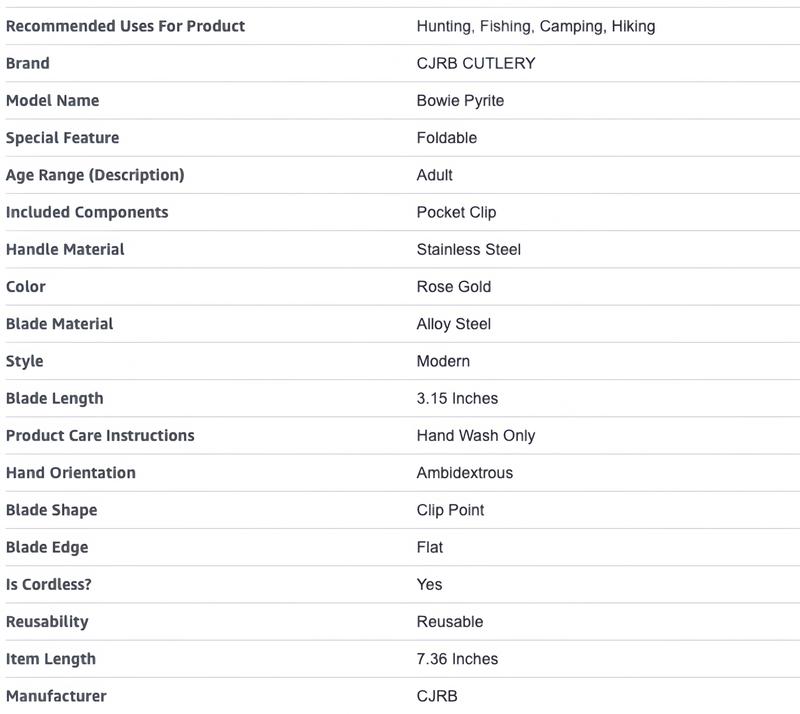
Task: Click the 'Clip Point' blade shape value
Action: [450, 510]
